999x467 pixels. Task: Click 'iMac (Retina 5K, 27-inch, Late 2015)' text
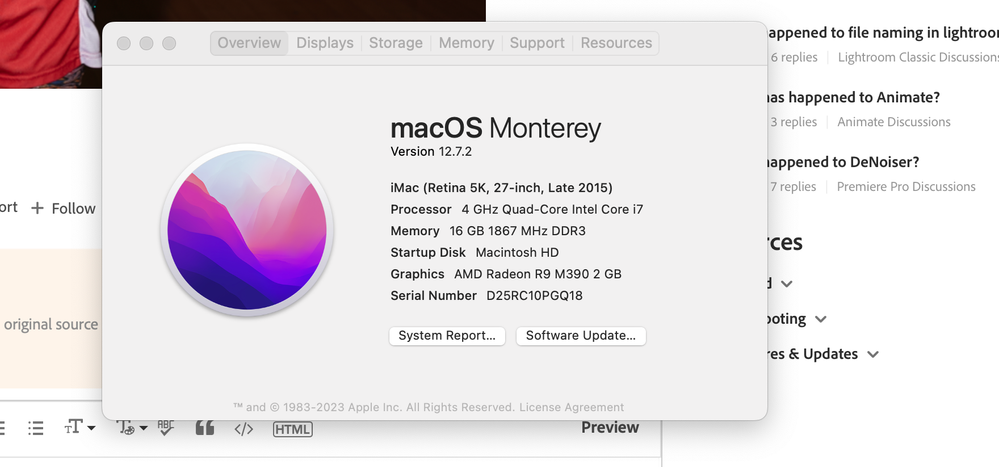pyautogui.click(x=501, y=188)
